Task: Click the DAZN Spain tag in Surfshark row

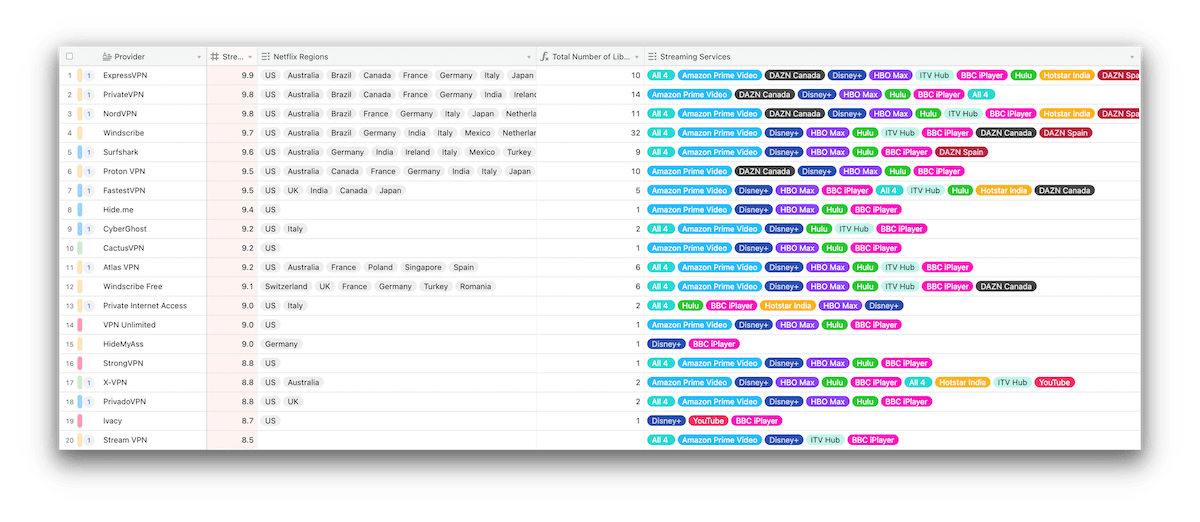Action: click(961, 152)
